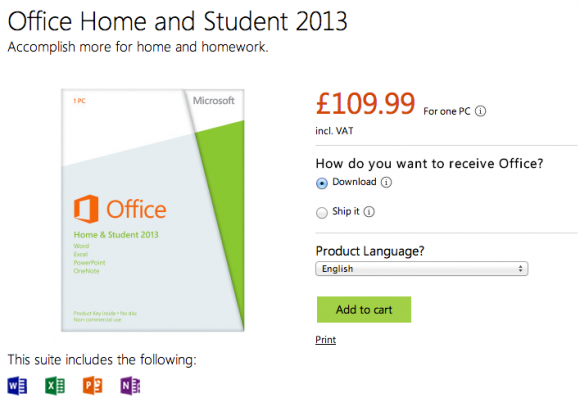
Task: Click the Excel app icon
Action: pos(55,386)
